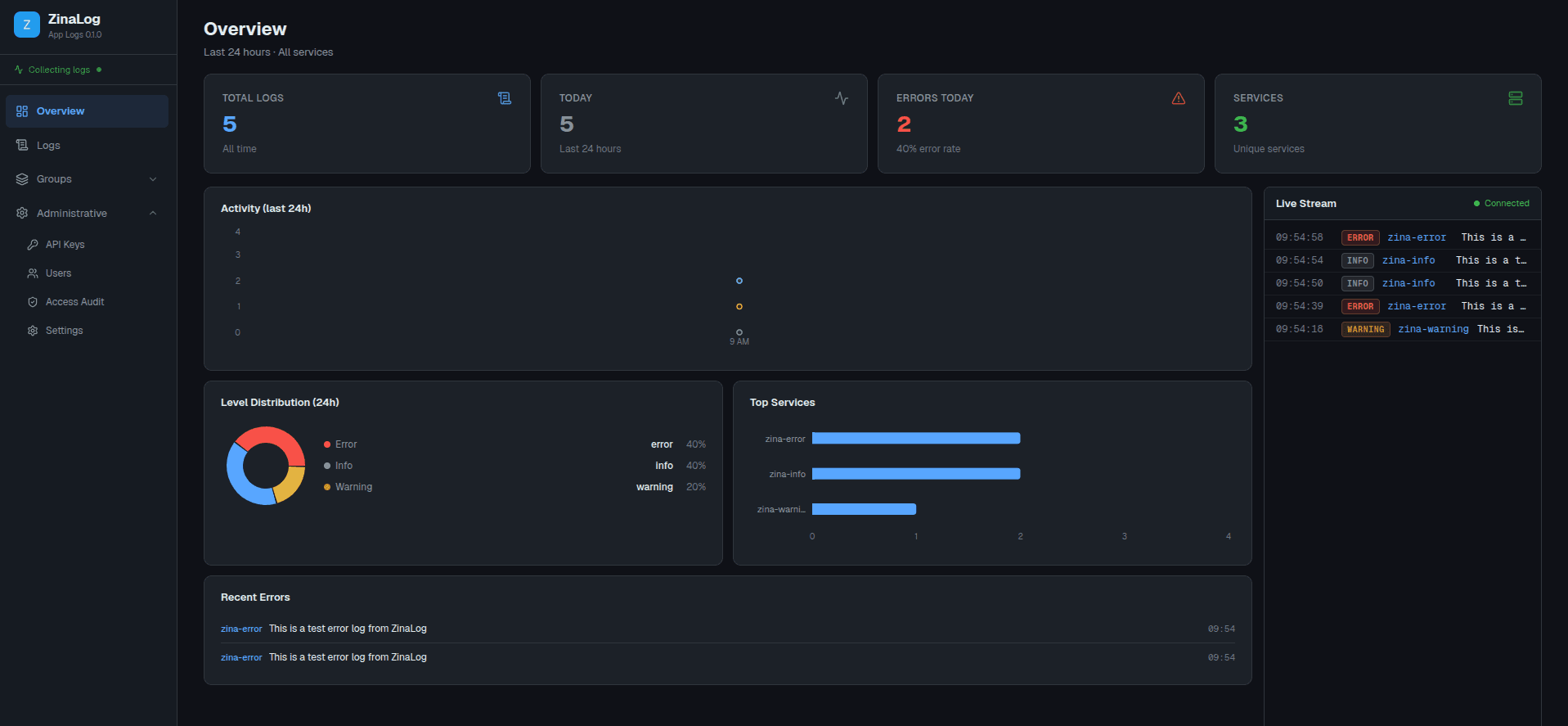Click the first zina-error link in Recent Errors
Image resolution: width=1568 pixels, height=726 pixels.
click(x=241, y=629)
